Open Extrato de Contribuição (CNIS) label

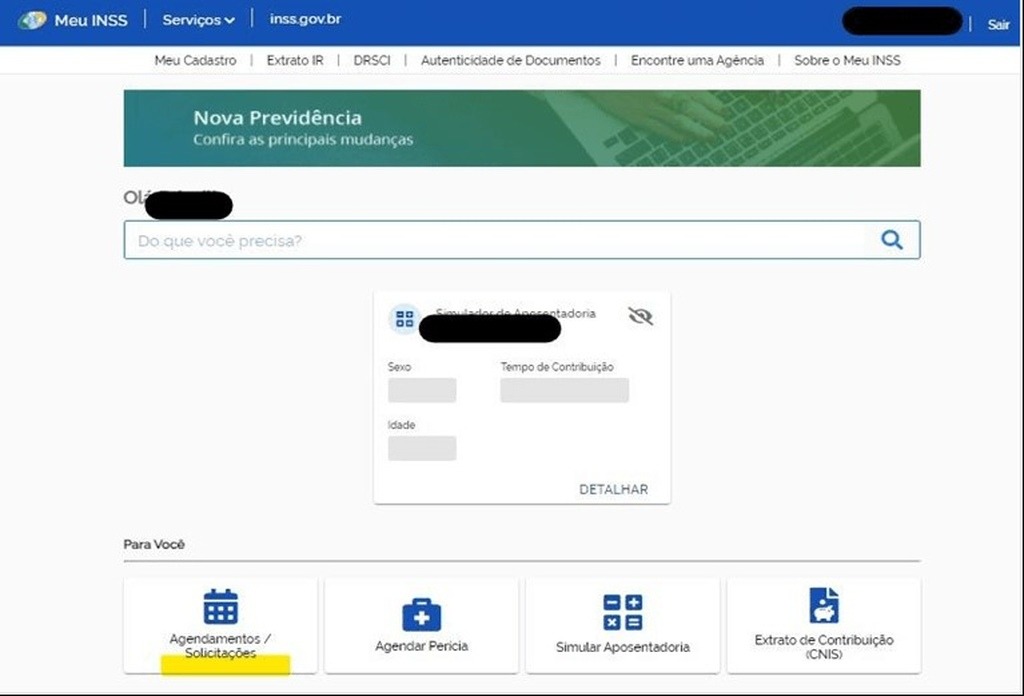point(824,647)
